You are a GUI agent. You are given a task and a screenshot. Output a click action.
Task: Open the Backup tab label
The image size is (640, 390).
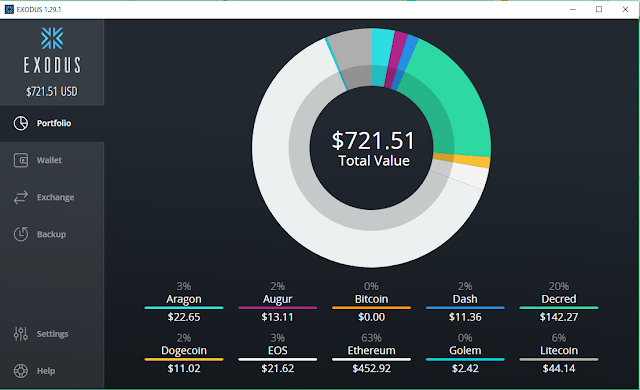51,234
